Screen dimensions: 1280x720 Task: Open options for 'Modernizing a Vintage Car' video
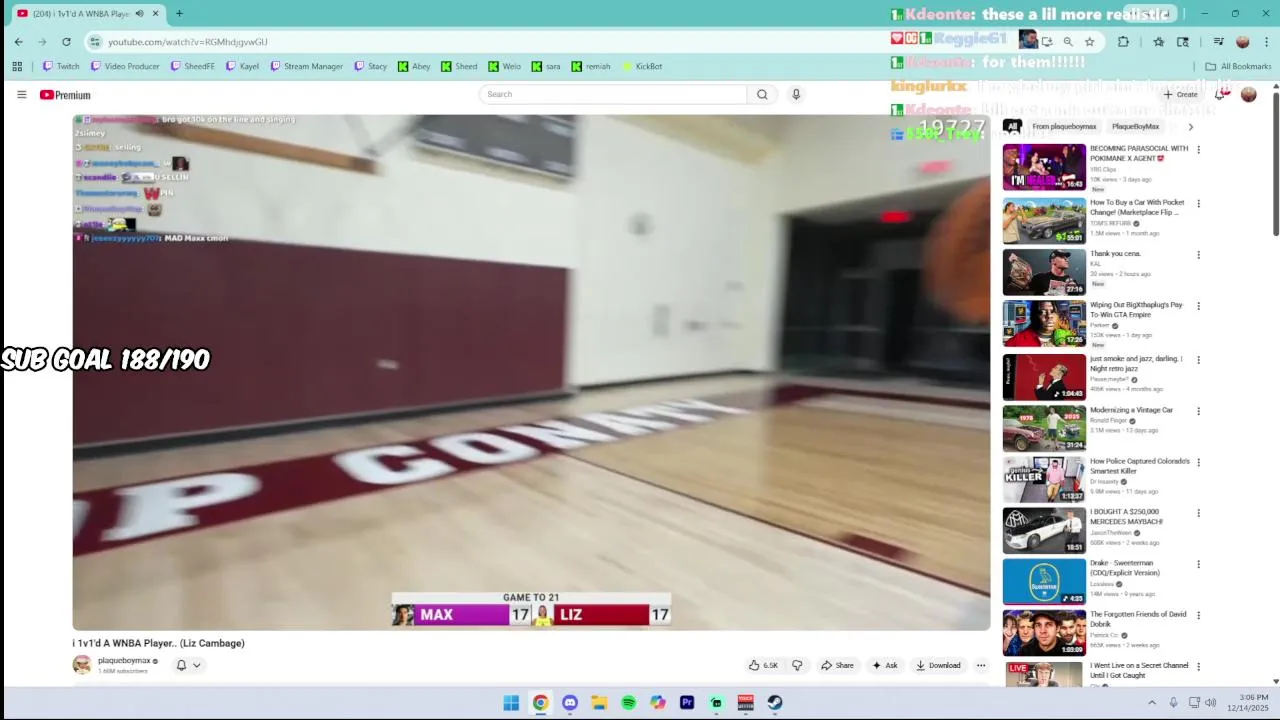[1198, 411]
